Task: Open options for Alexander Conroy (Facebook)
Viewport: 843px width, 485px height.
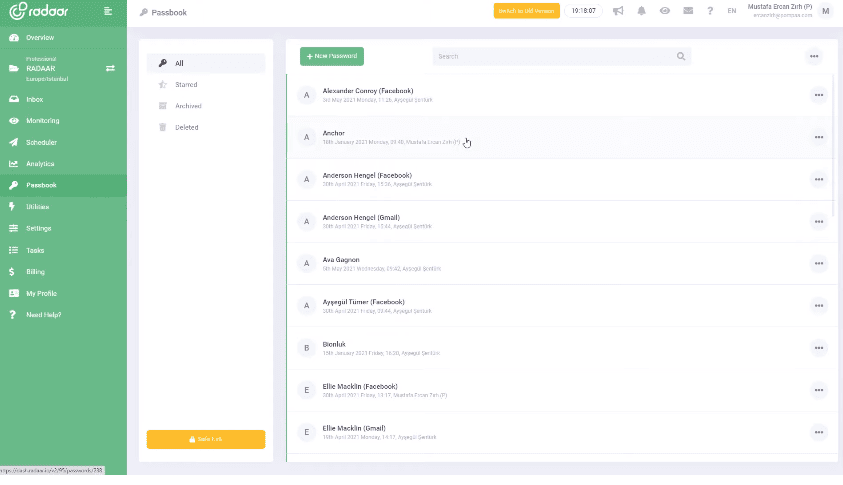Action: coord(819,95)
